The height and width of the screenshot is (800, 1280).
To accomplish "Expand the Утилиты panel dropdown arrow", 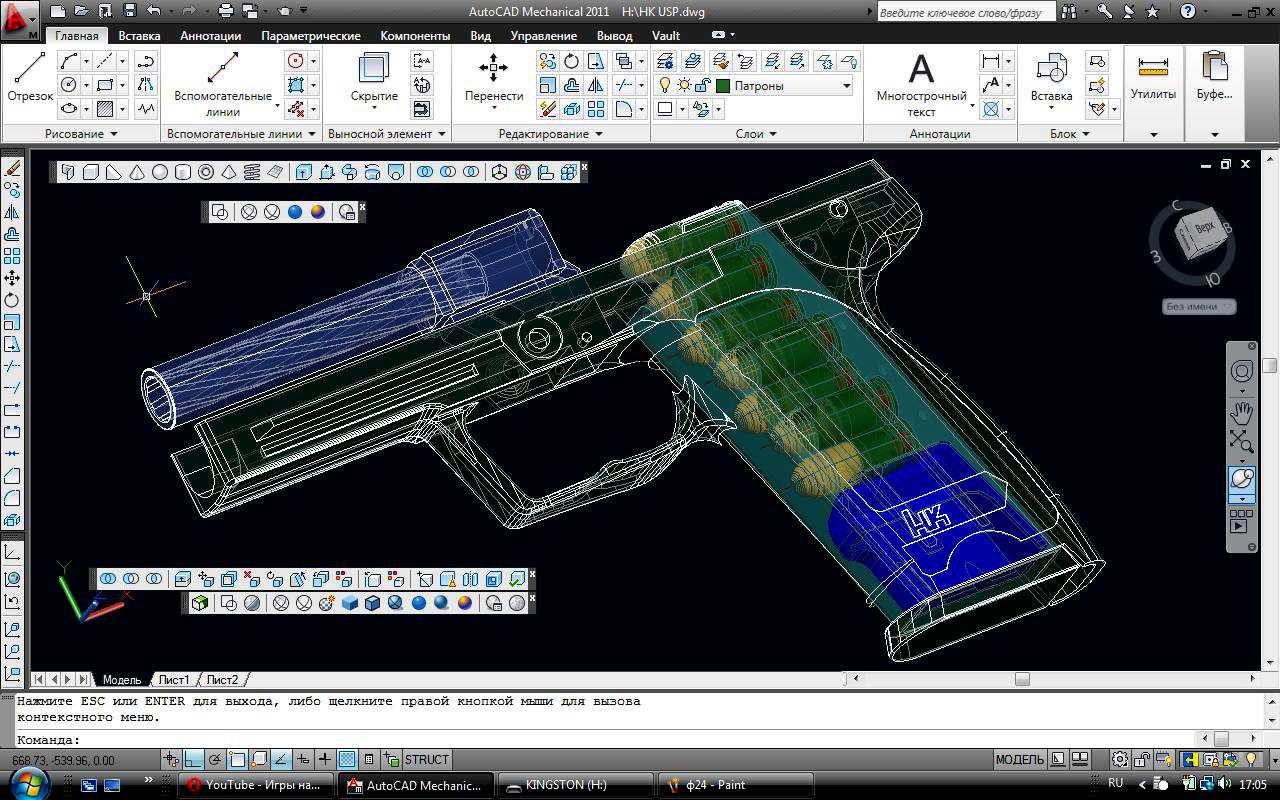I will pyautogui.click(x=1153, y=134).
